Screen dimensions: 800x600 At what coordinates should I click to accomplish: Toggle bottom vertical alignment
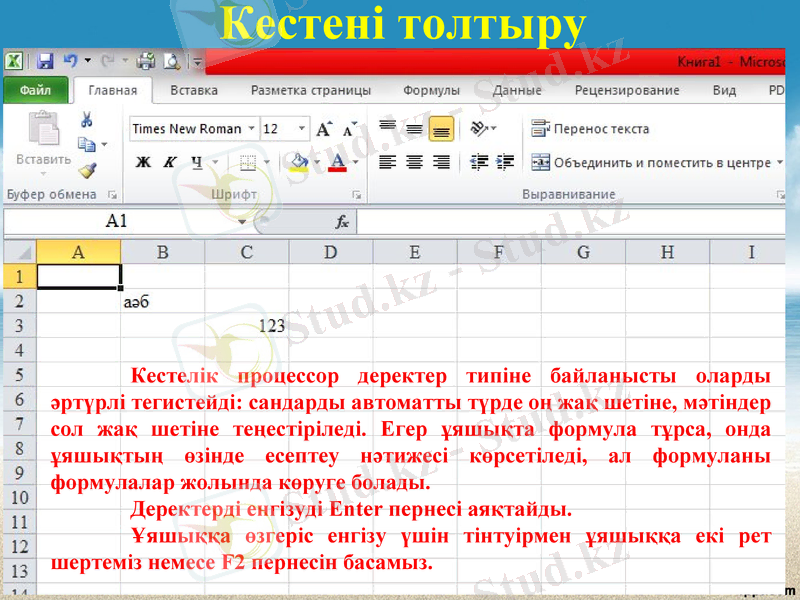pyautogui.click(x=441, y=128)
